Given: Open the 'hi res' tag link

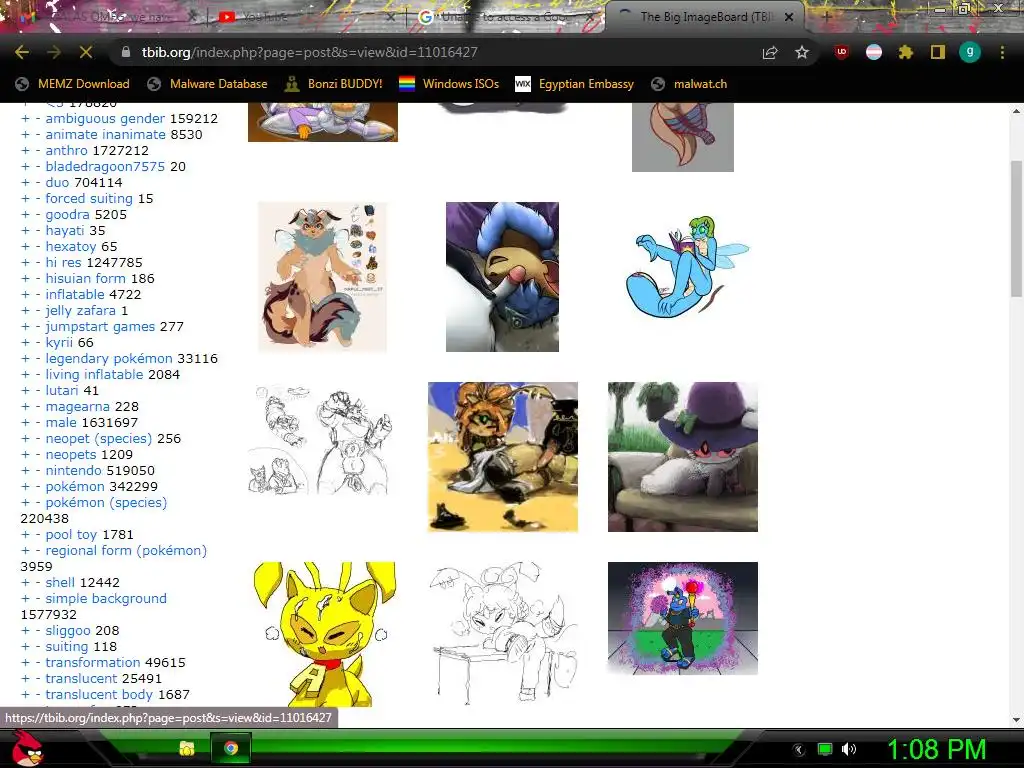Looking at the screenshot, I should pyautogui.click(x=63, y=263).
